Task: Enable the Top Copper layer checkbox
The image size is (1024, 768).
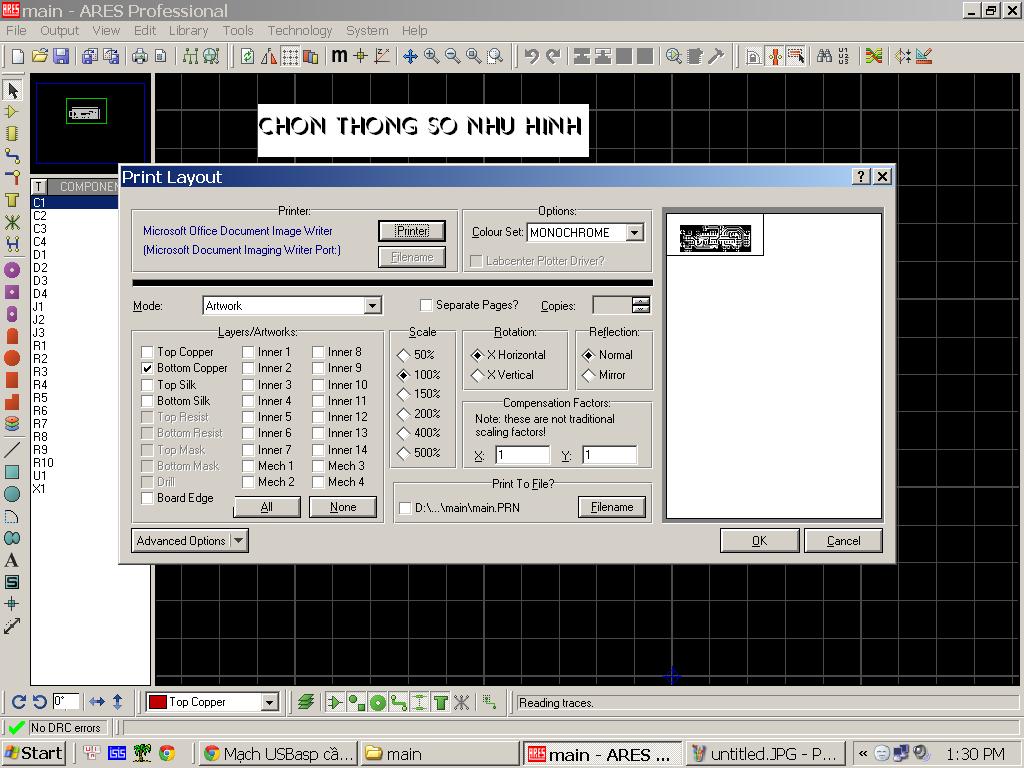Action: (x=148, y=352)
